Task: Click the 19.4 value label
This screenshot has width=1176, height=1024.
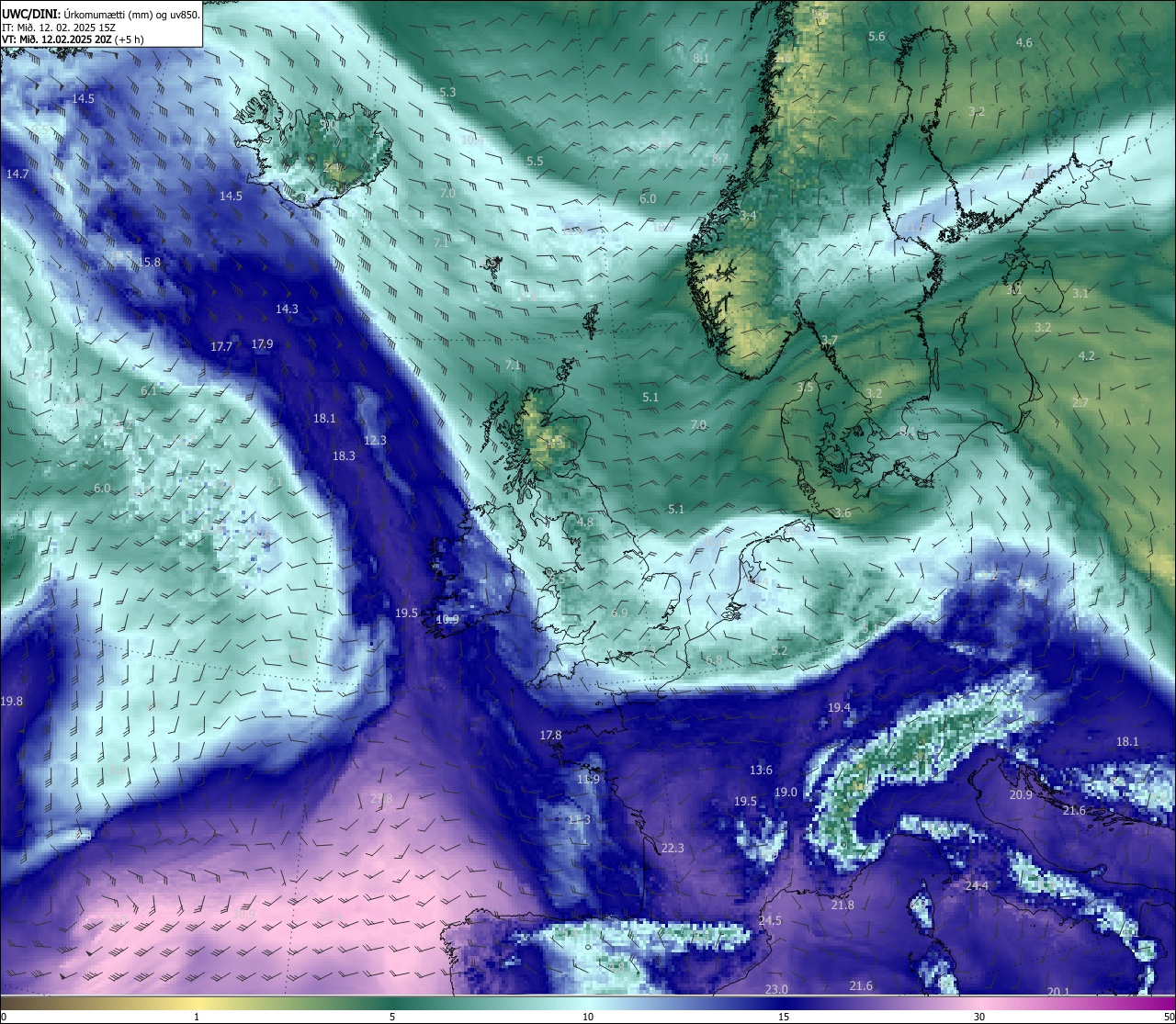Action: [839, 707]
